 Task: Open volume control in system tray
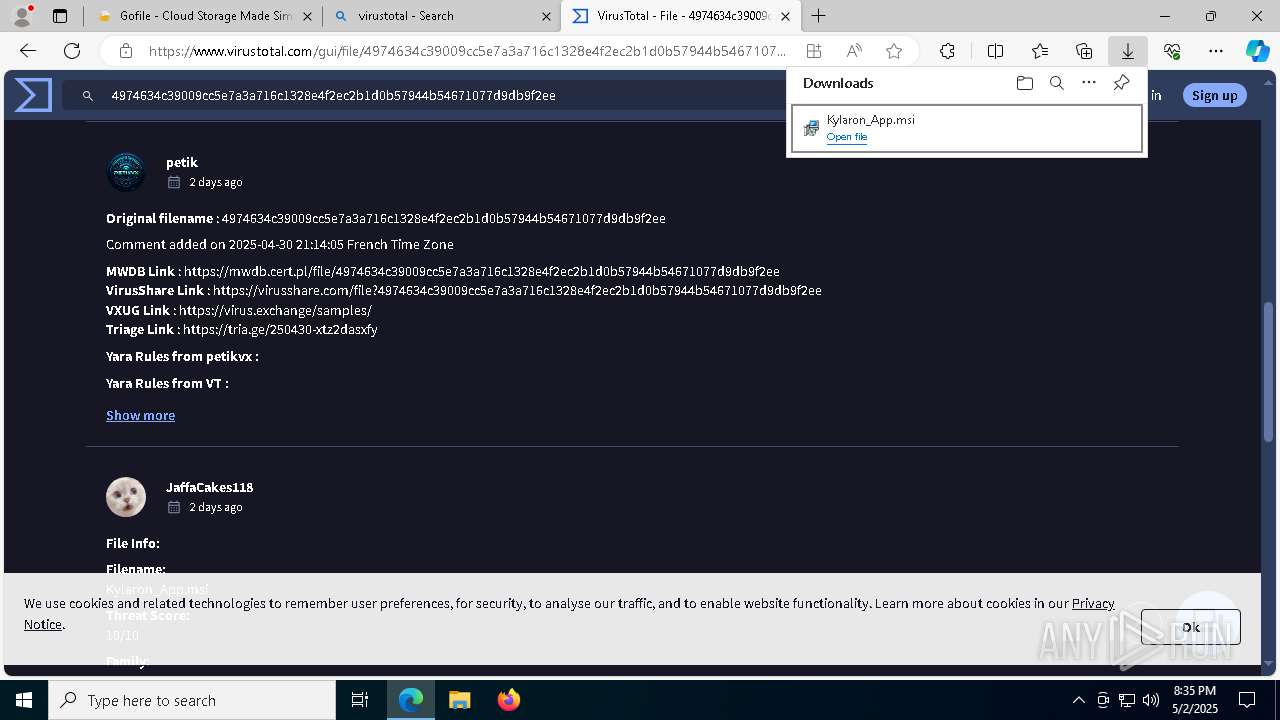1151,700
